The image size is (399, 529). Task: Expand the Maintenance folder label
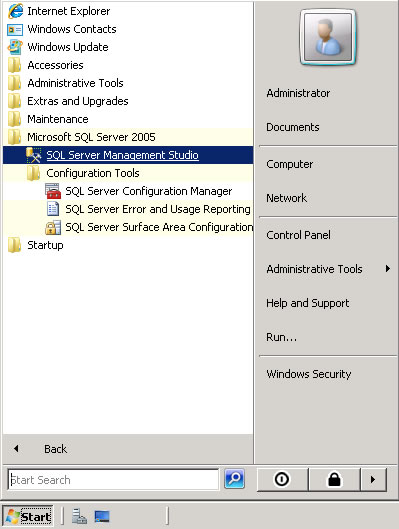click(x=58, y=119)
